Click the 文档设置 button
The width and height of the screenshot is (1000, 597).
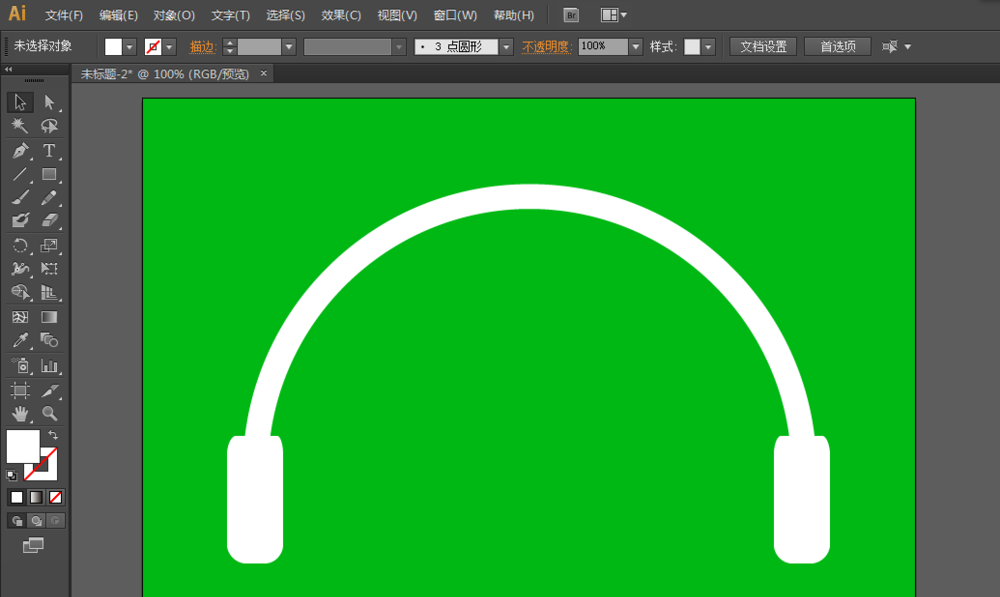pos(763,47)
